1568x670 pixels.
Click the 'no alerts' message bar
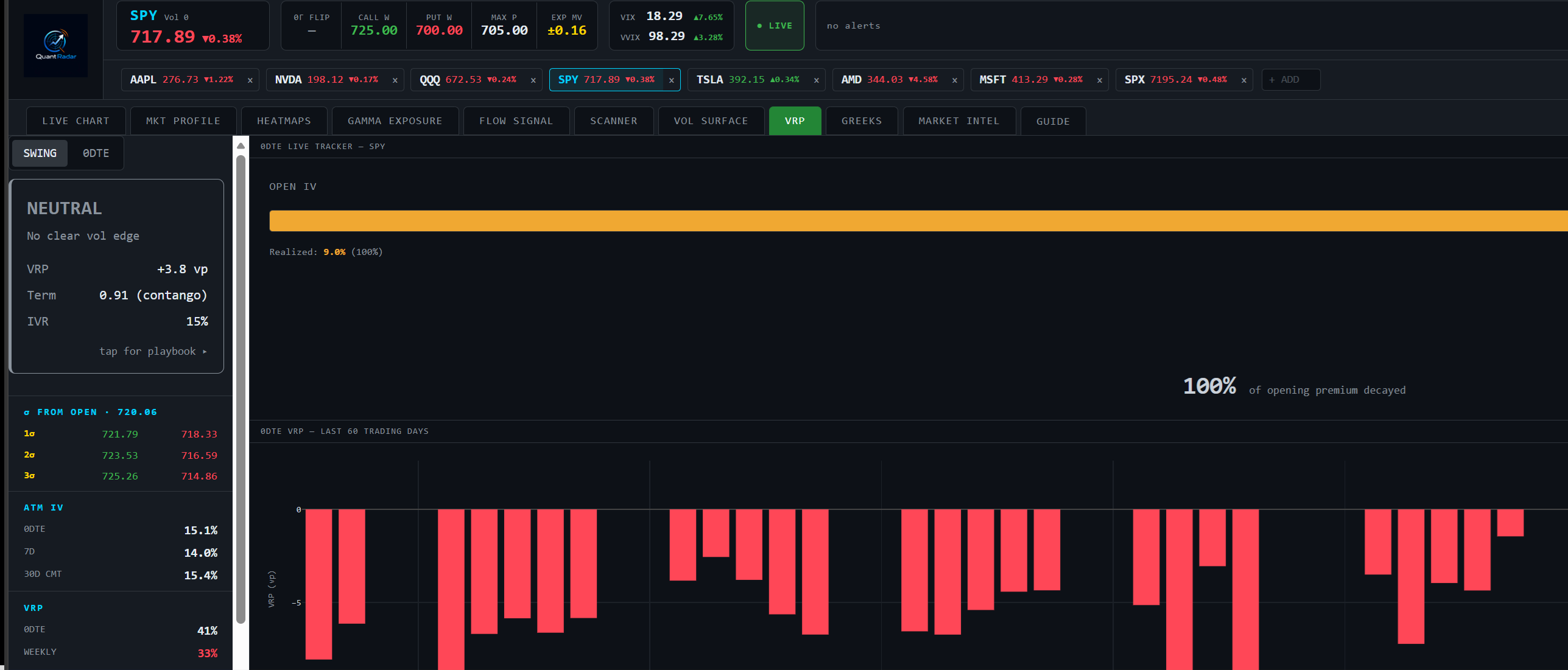click(x=1191, y=26)
